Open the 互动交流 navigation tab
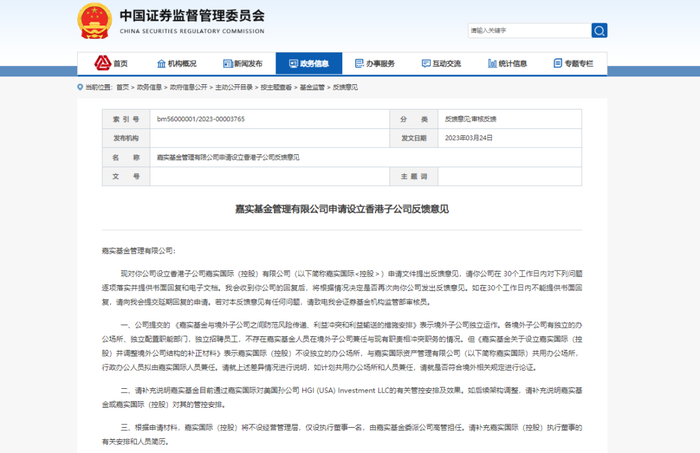The width and height of the screenshot is (700, 453). pyautogui.click(x=442, y=63)
